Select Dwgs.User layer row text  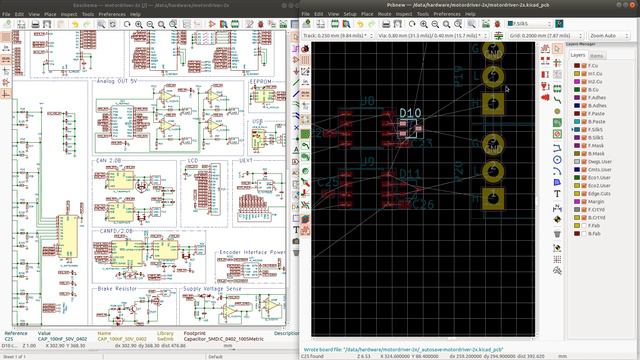tap(600, 162)
